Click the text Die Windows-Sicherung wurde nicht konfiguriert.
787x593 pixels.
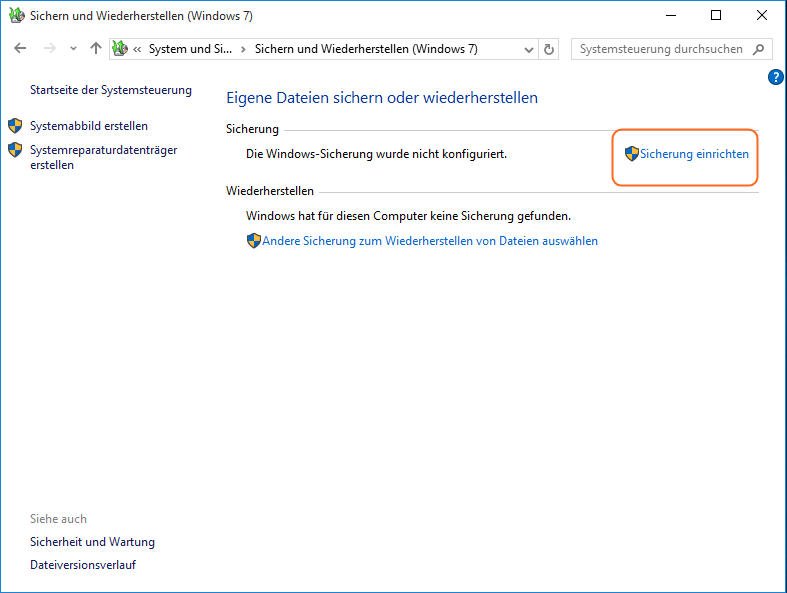pyautogui.click(x=376, y=154)
